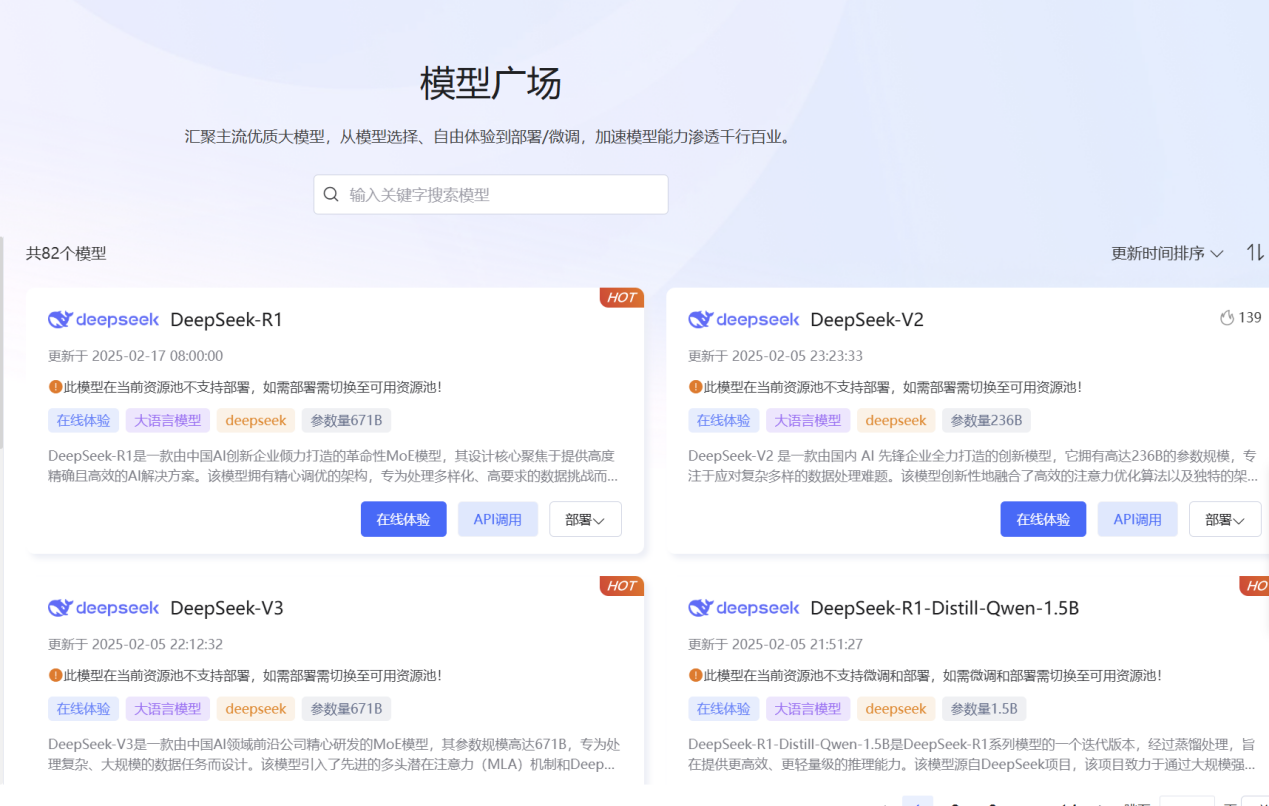Open the DeepSeek-V3 model title
The width and height of the screenshot is (1269, 806).
click(227, 608)
